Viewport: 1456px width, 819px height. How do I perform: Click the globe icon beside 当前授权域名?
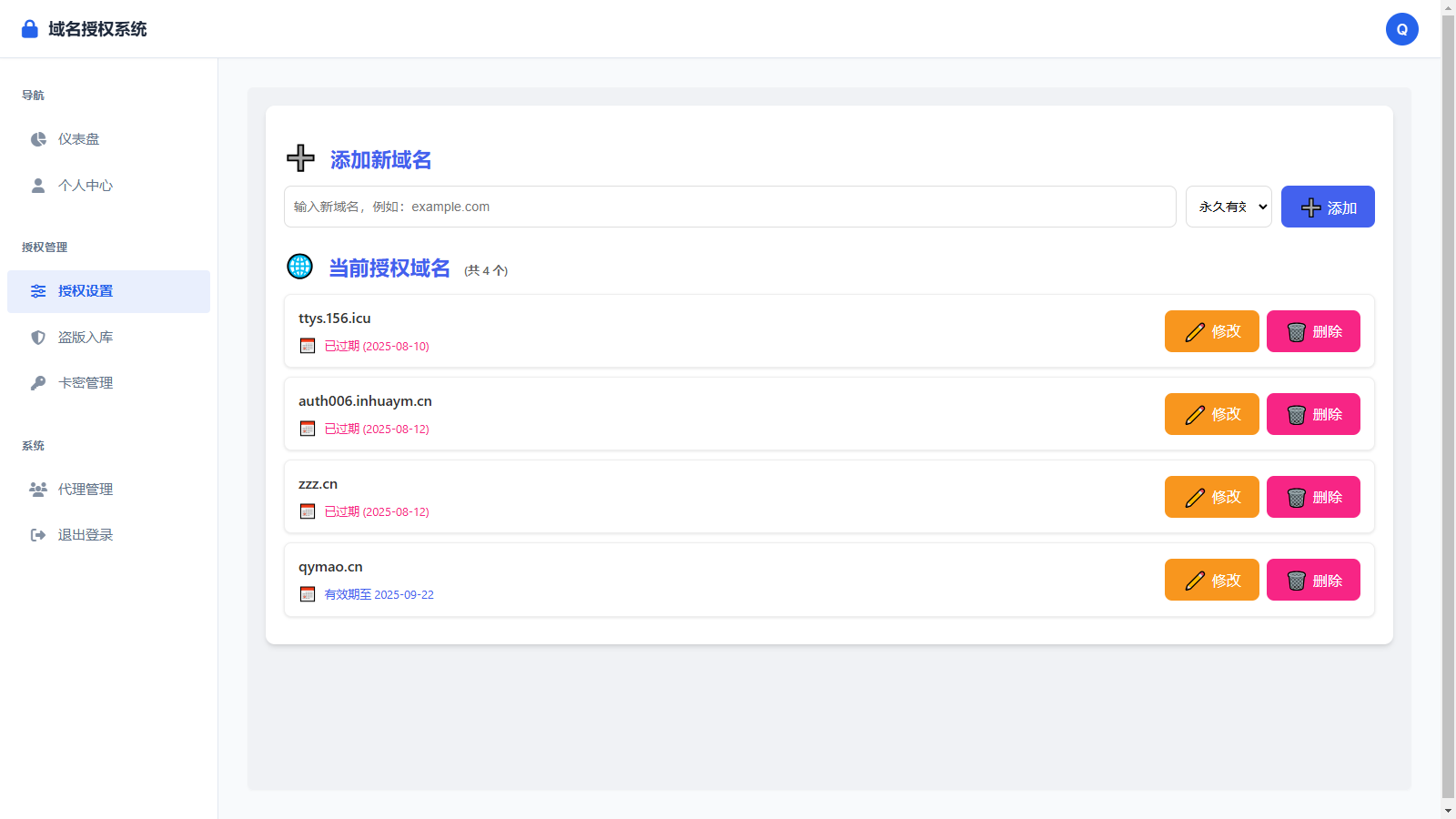(x=300, y=267)
